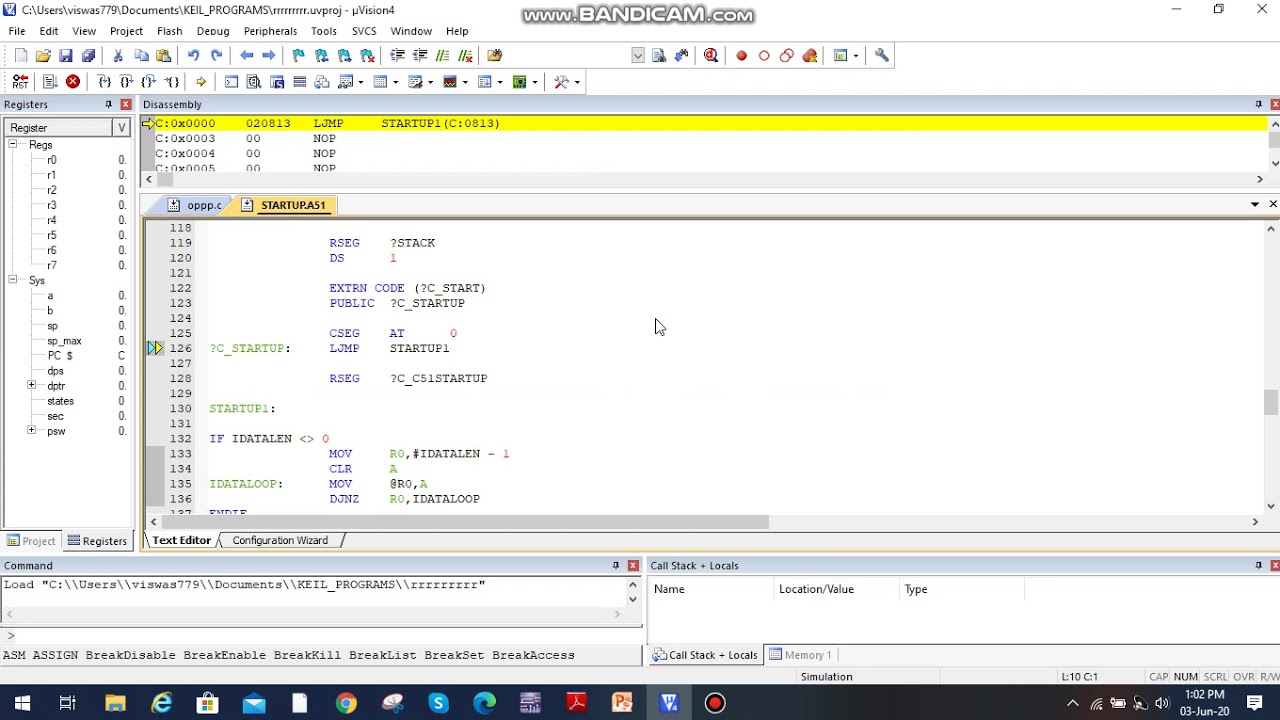1280x720 pixels.
Task: Click the Cut scissors icon
Action: [x=118, y=56]
